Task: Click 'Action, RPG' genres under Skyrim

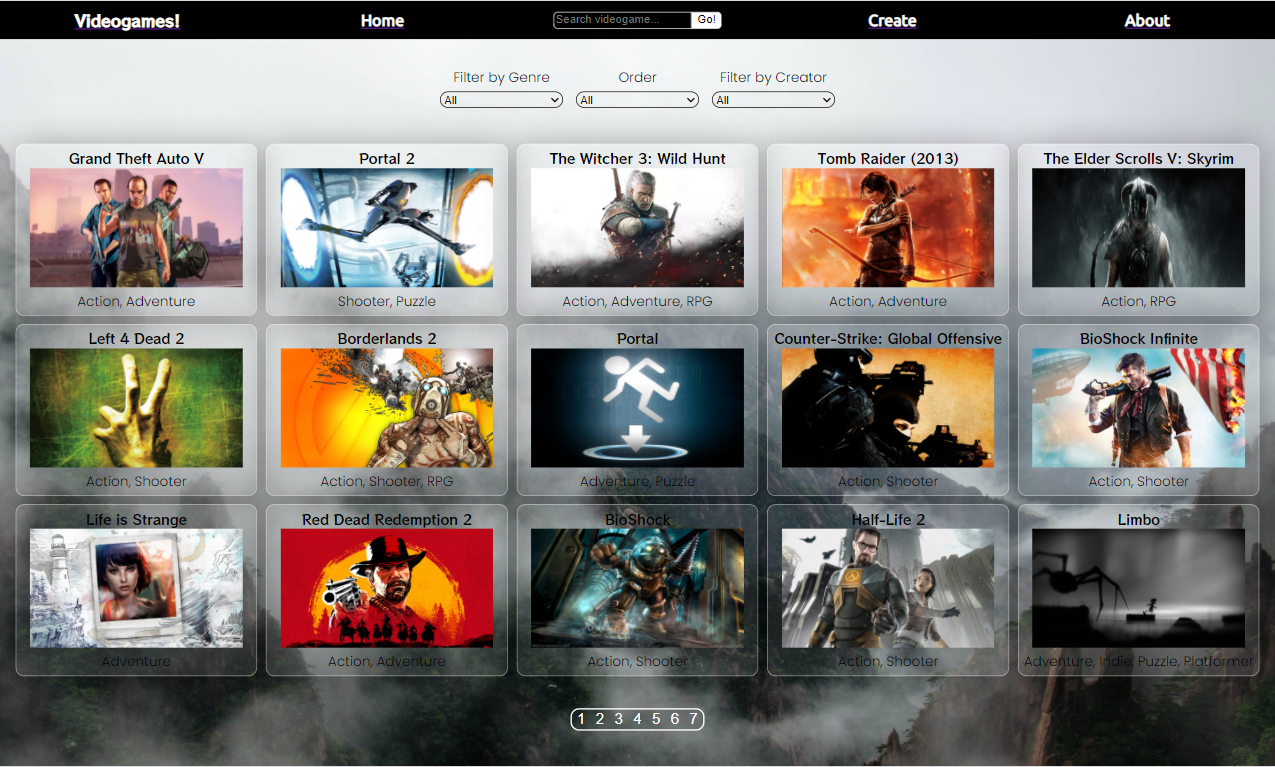Action: pos(1138,301)
